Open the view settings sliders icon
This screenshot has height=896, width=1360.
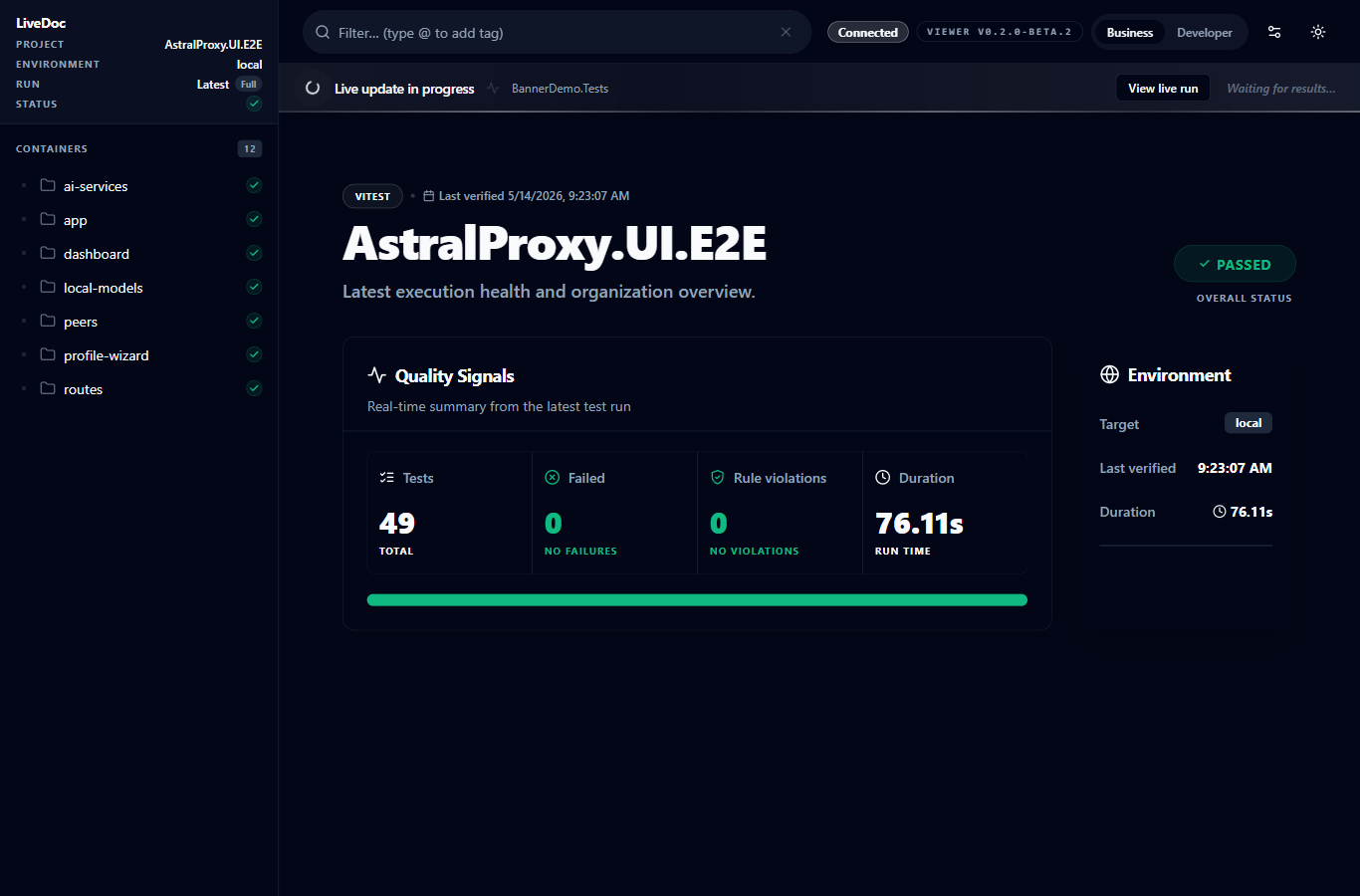pos(1274,32)
